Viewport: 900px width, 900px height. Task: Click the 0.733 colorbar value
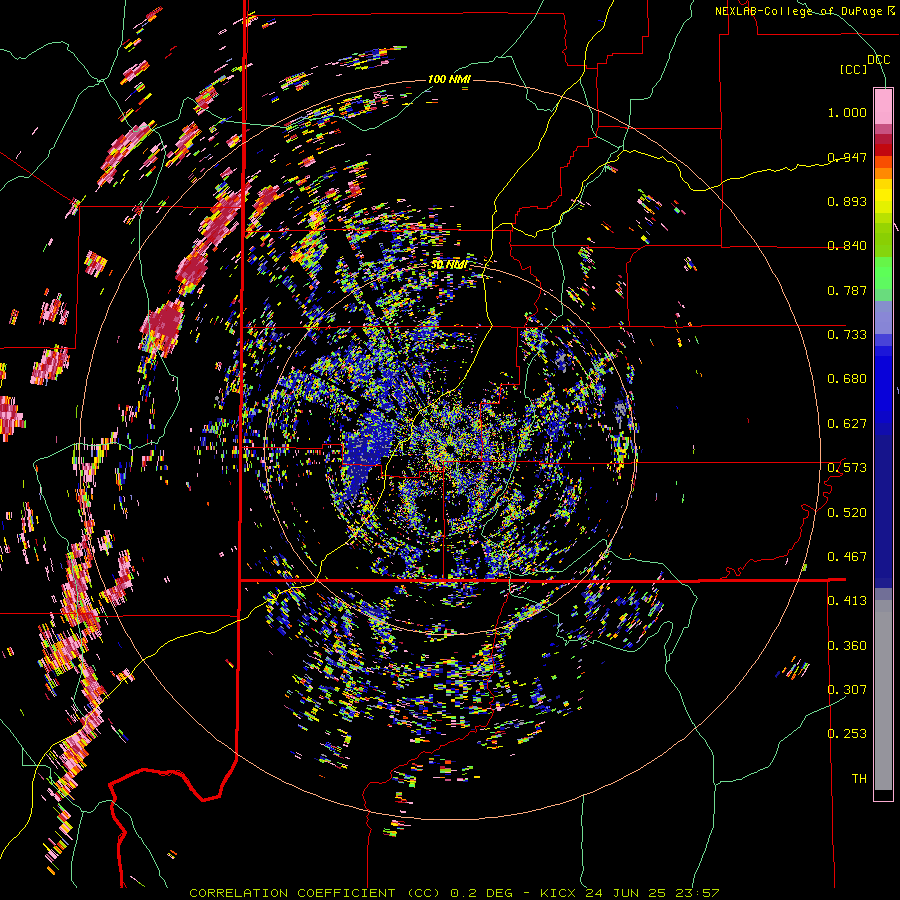tap(847, 335)
